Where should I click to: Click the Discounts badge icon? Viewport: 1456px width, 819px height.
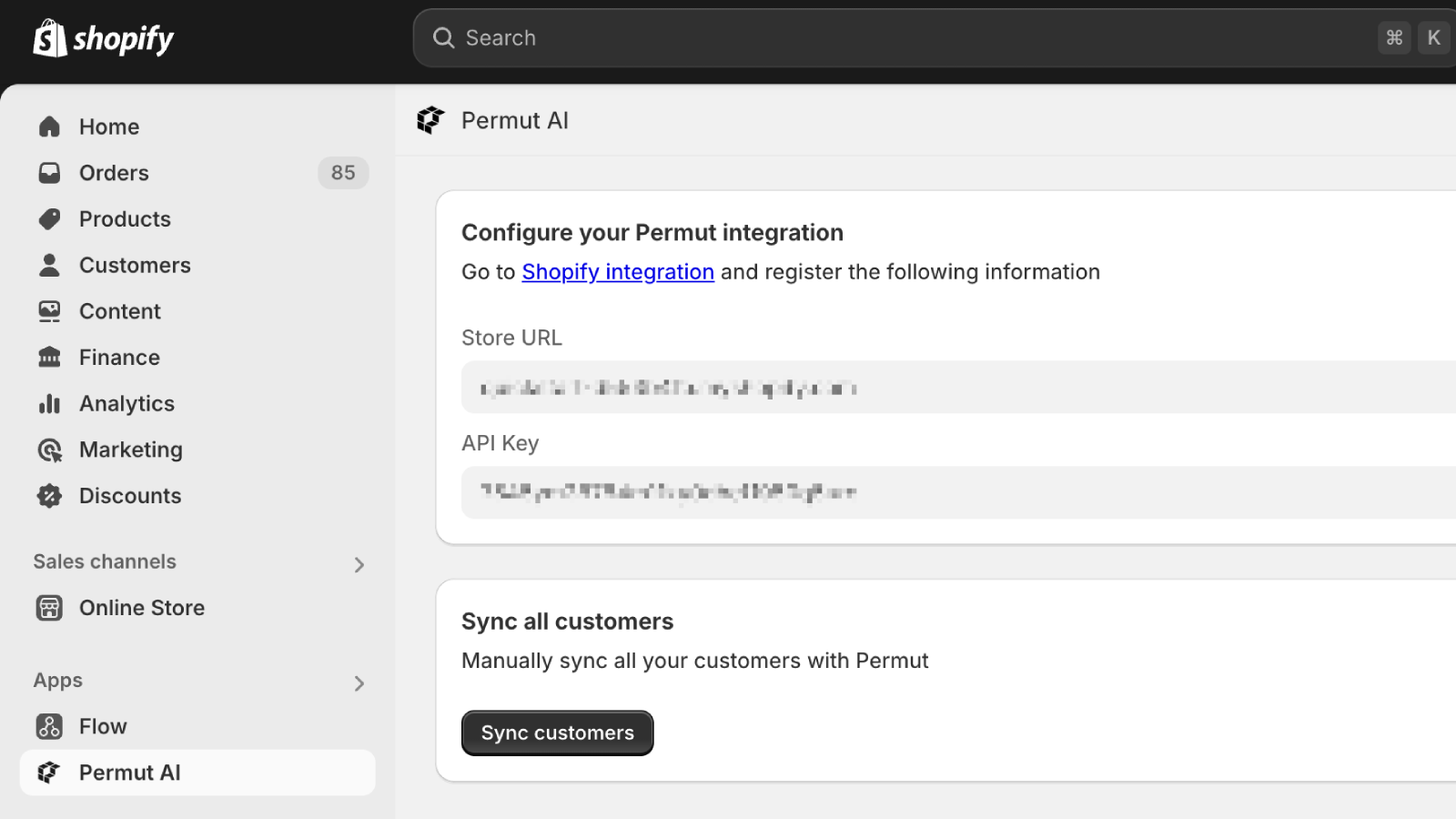[x=49, y=496]
